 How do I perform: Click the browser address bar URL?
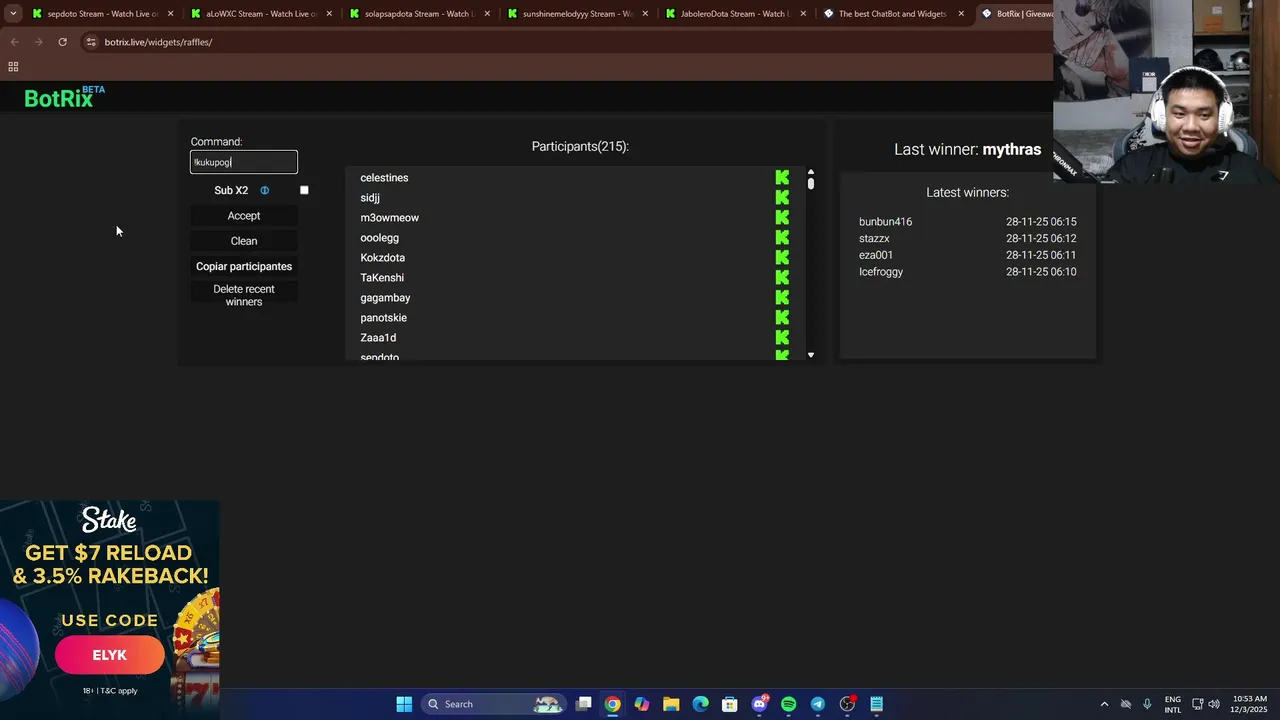[x=158, y=42]
